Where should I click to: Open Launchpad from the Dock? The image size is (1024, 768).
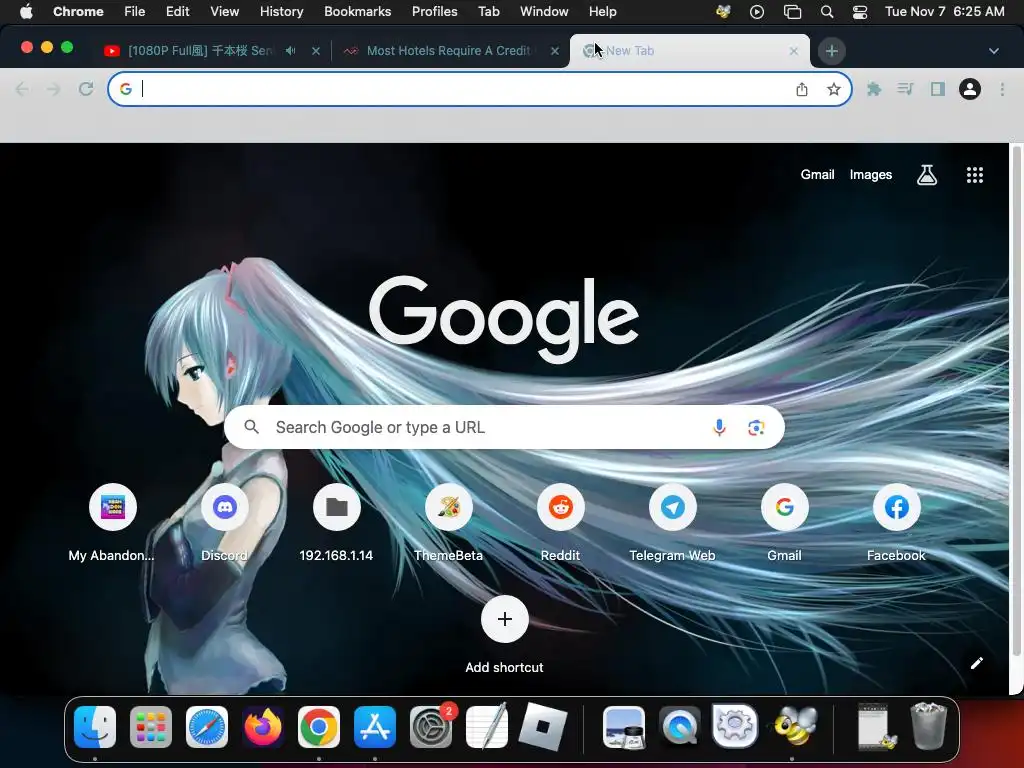click(x=151, y=726)
